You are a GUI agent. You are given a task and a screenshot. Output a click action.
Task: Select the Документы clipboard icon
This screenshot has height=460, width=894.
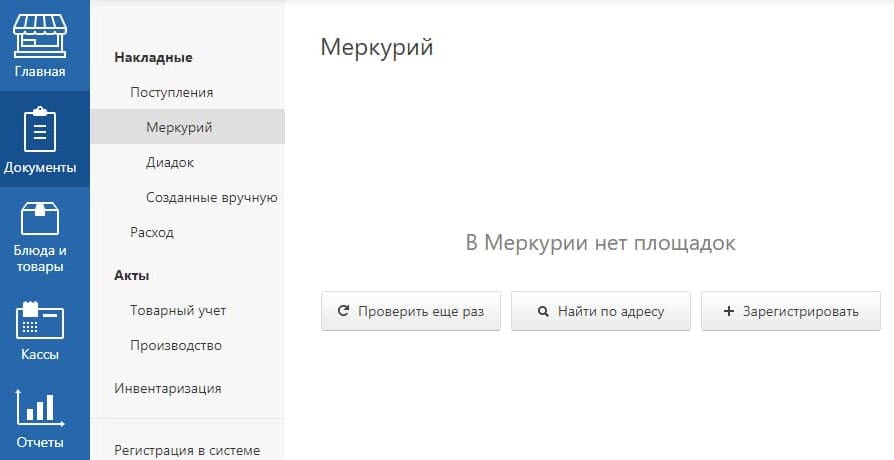point(39,129)
